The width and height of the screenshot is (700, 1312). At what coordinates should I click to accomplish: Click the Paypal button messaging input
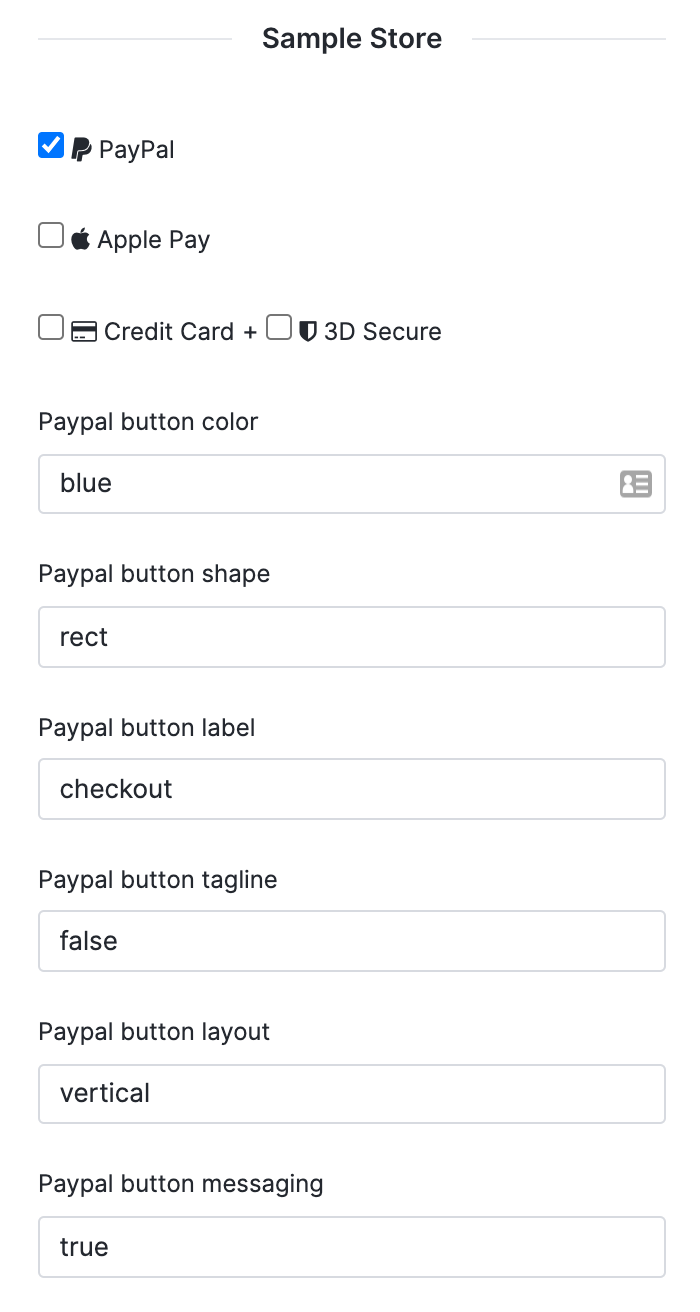[352, 1247]
